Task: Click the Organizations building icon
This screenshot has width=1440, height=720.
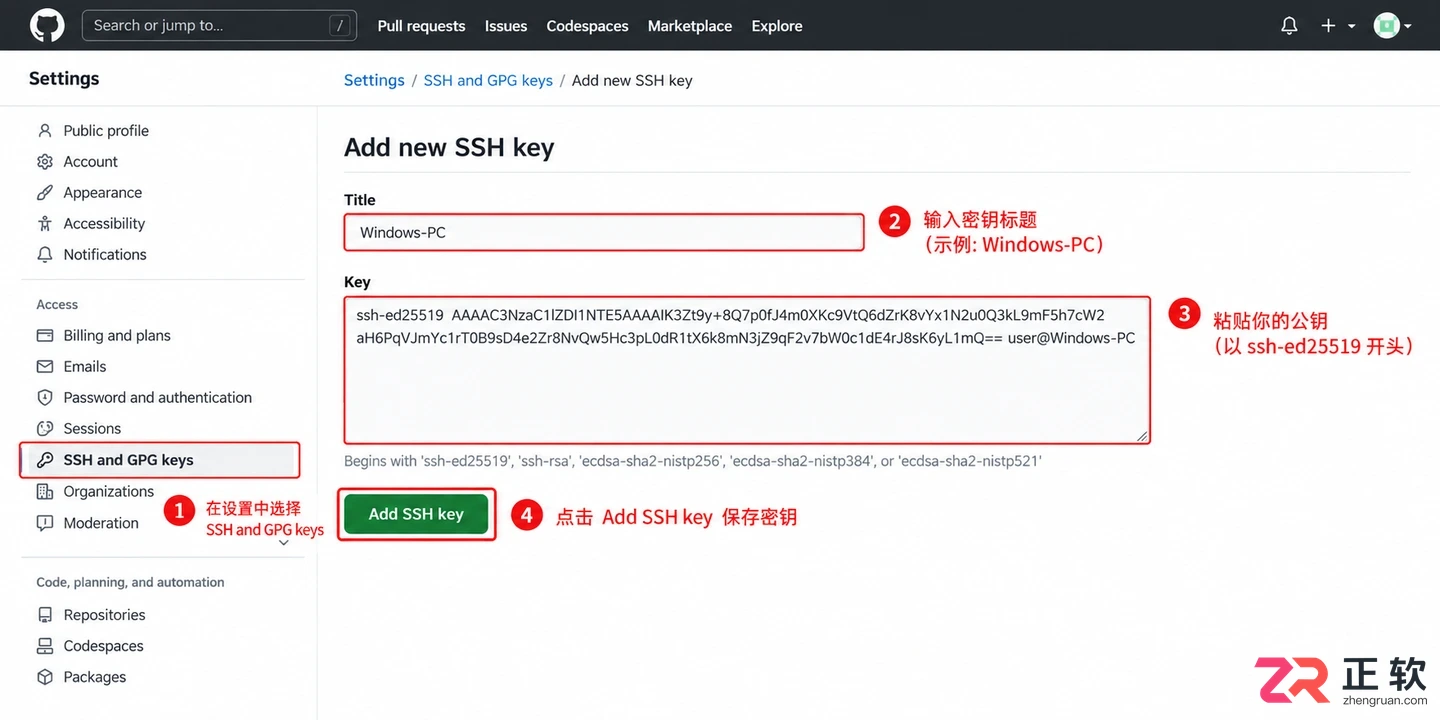Action: pos(44,492)
